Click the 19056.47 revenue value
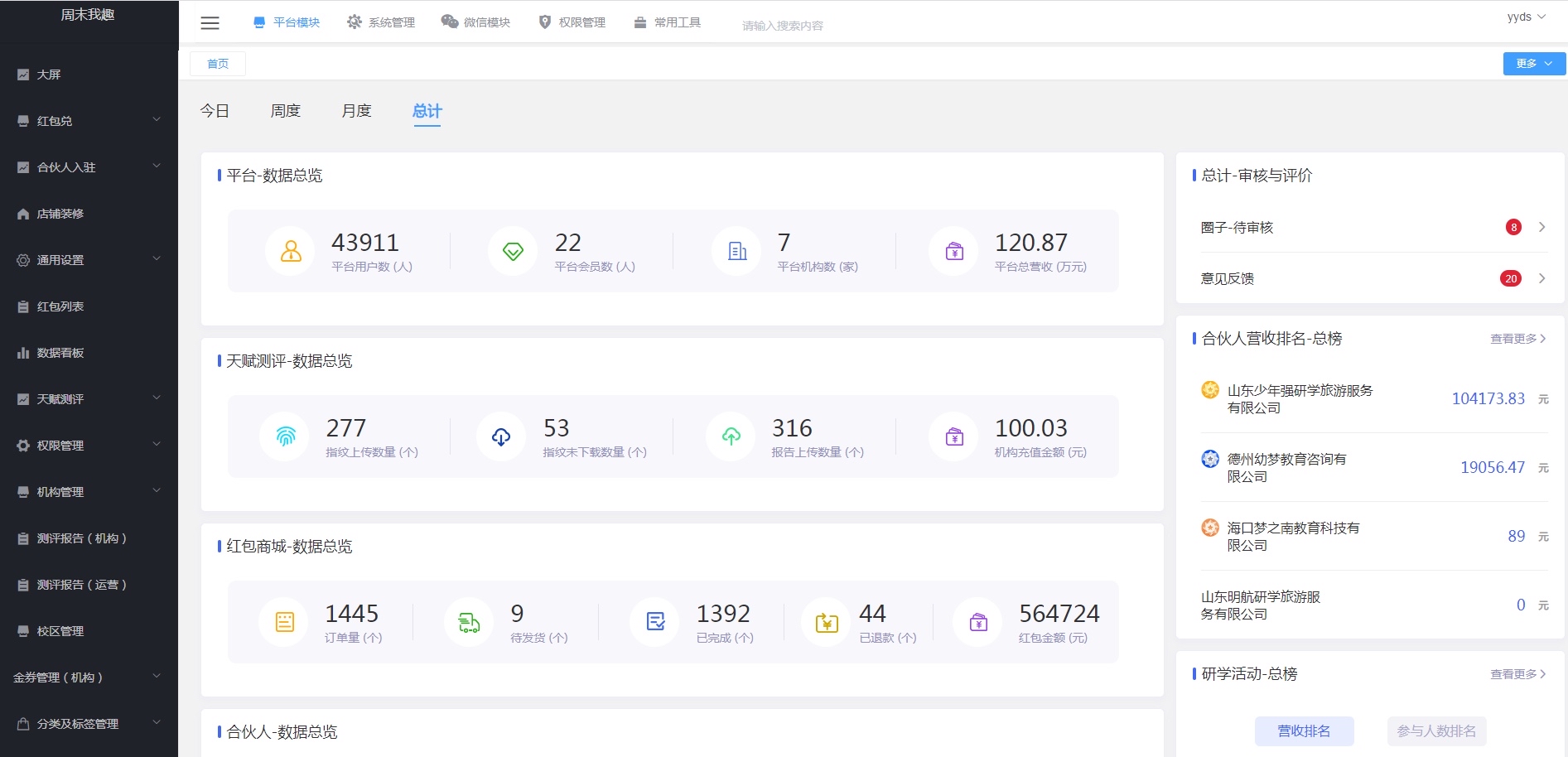The height and width of the screenshot is (757, 1568). point(1492,467)
